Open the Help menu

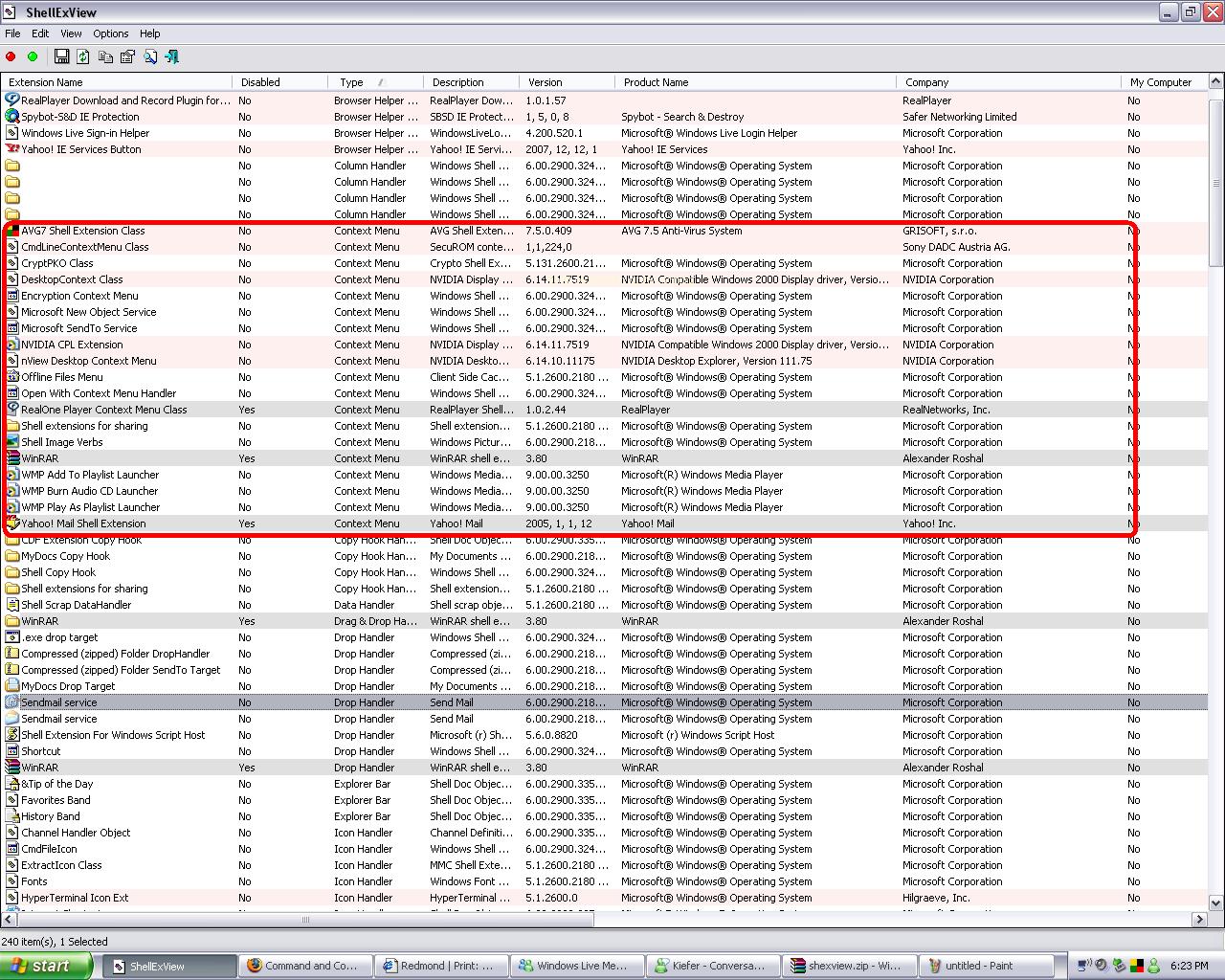point(150,33)
